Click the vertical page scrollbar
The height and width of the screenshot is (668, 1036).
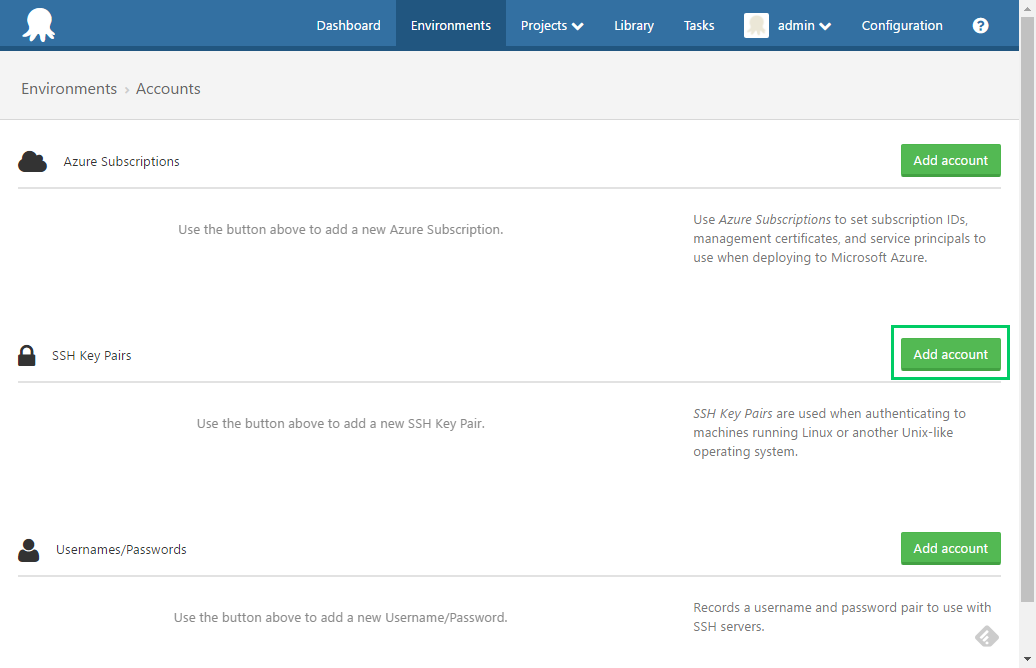point(1027,300)
